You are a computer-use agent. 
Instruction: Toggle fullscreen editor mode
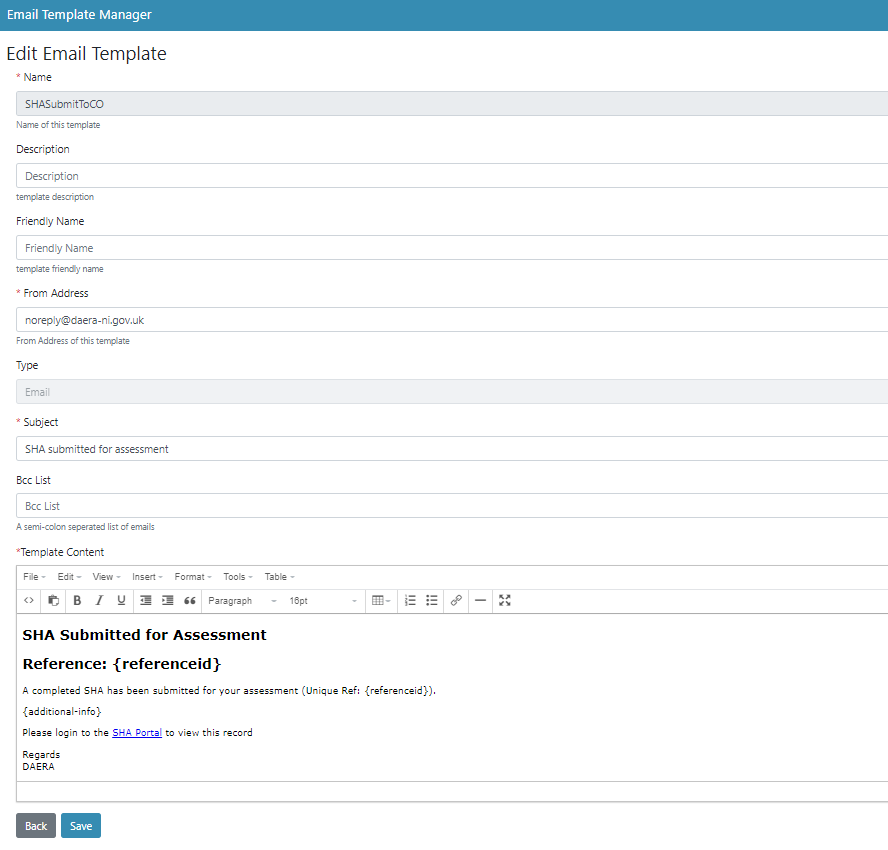(x=505, y=601)
